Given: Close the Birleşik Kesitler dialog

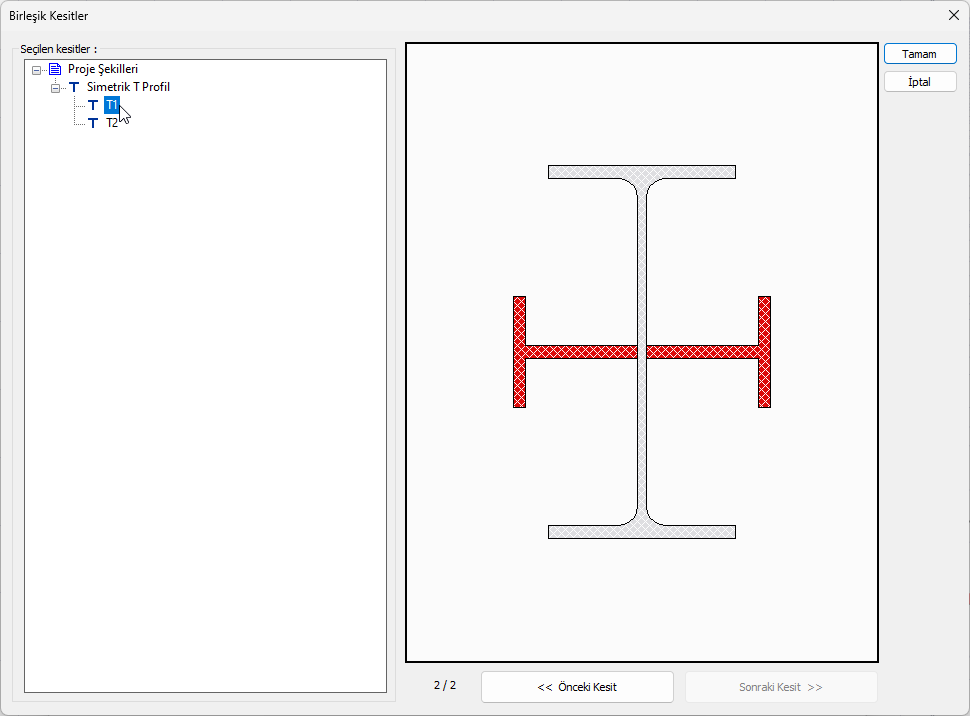Looking at the screenshot, I should pos(953,15).
